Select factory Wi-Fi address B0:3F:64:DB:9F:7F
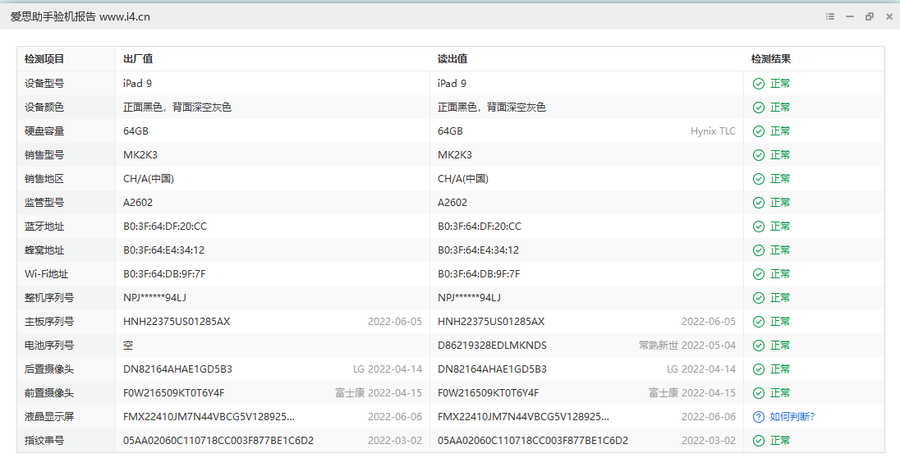900x458 pixels. 164,274
